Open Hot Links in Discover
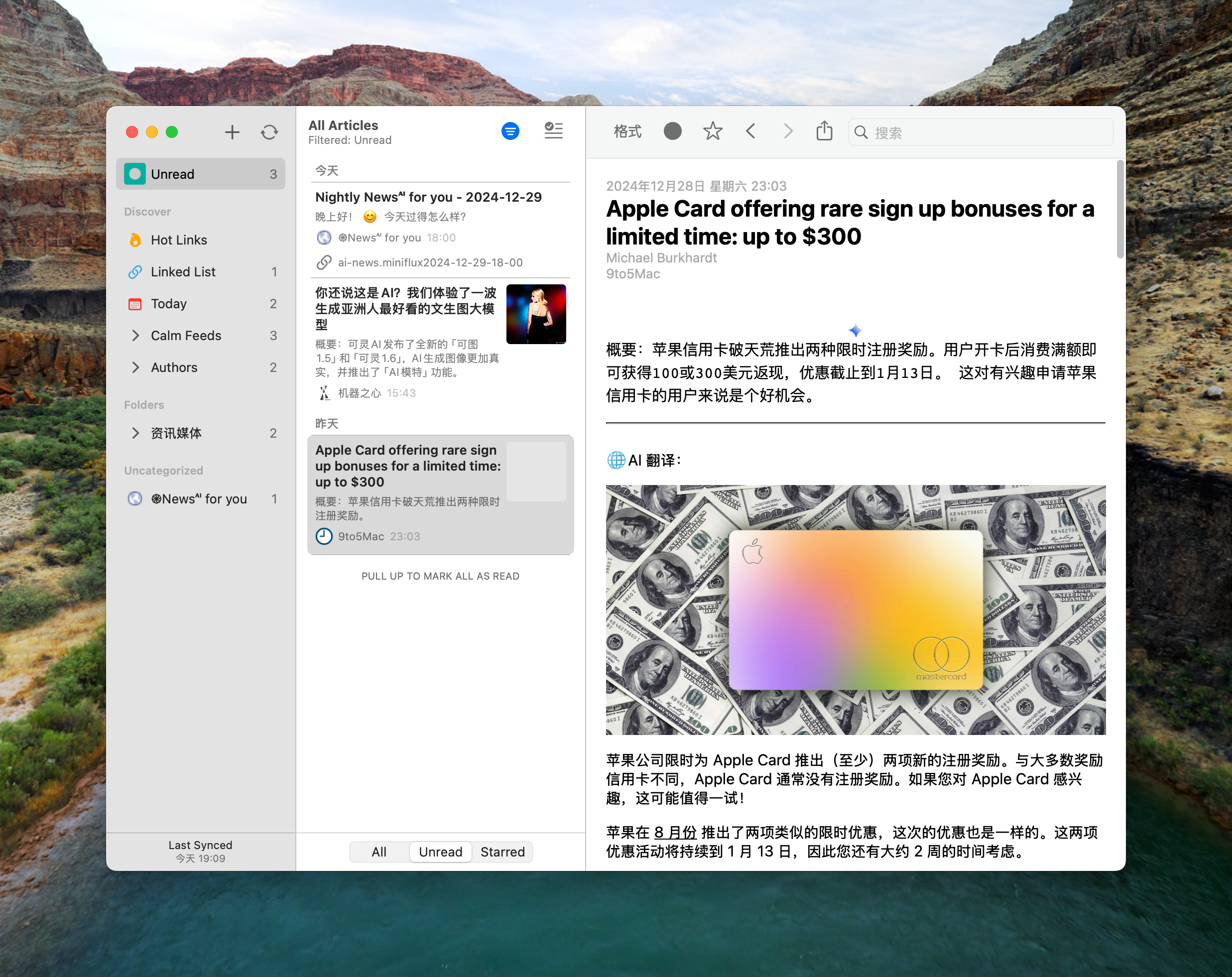The height and width of the screenshot is (977, 1232). point(201,240)
